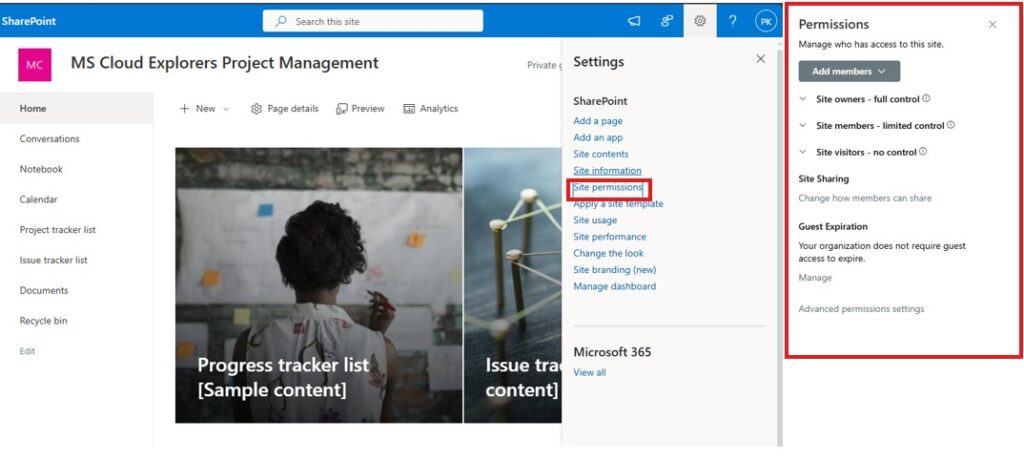
Task: Open Analytics in the command bar
Action: tap(430, 108)
